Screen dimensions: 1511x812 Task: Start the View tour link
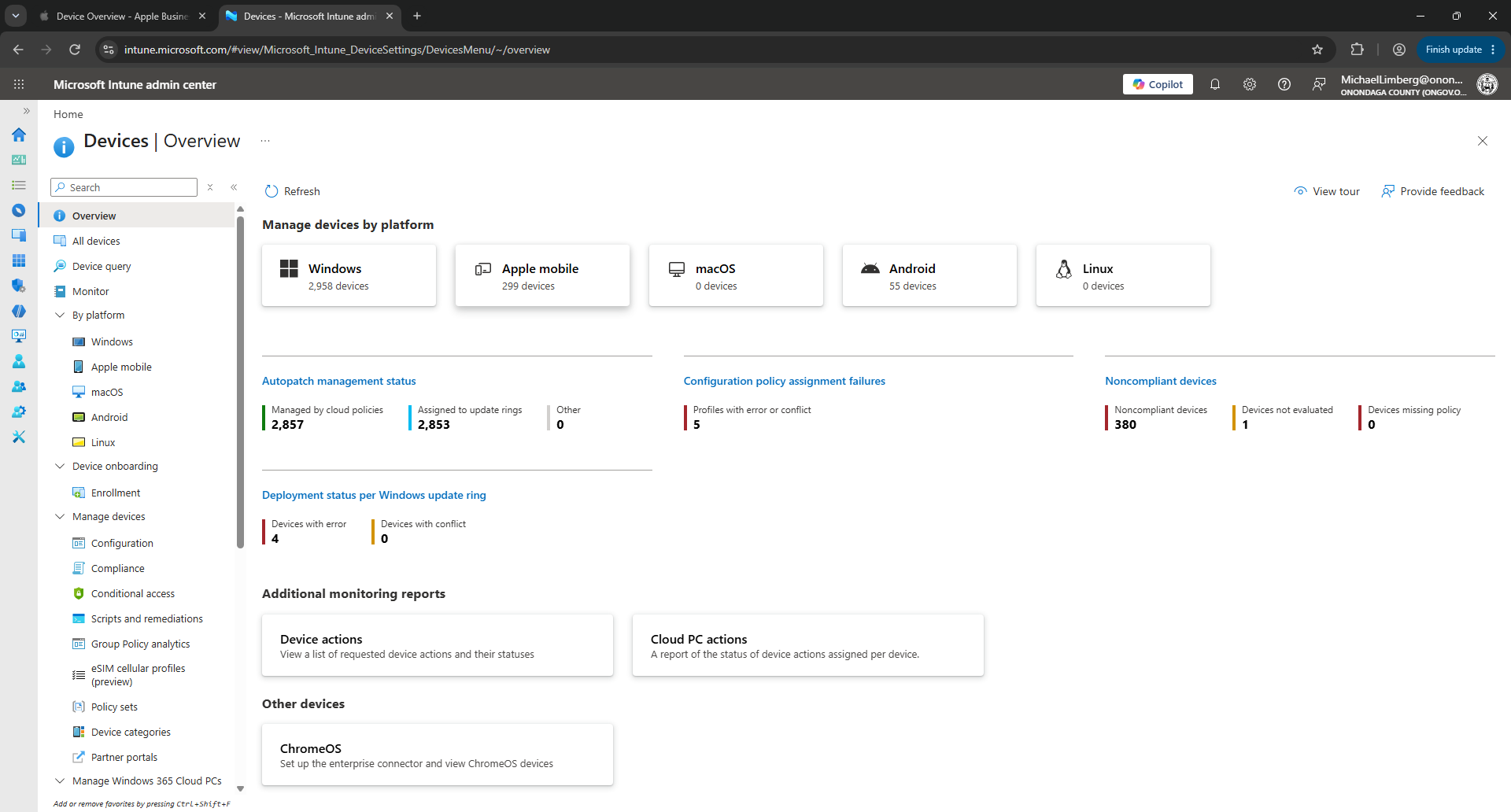tap(1327, 191)
